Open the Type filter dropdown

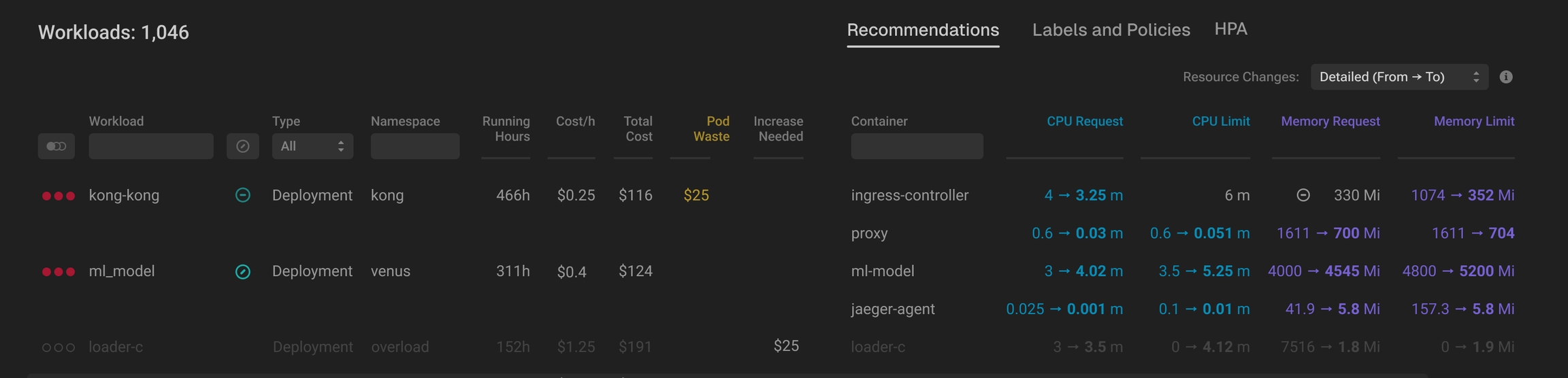(312, 146)
